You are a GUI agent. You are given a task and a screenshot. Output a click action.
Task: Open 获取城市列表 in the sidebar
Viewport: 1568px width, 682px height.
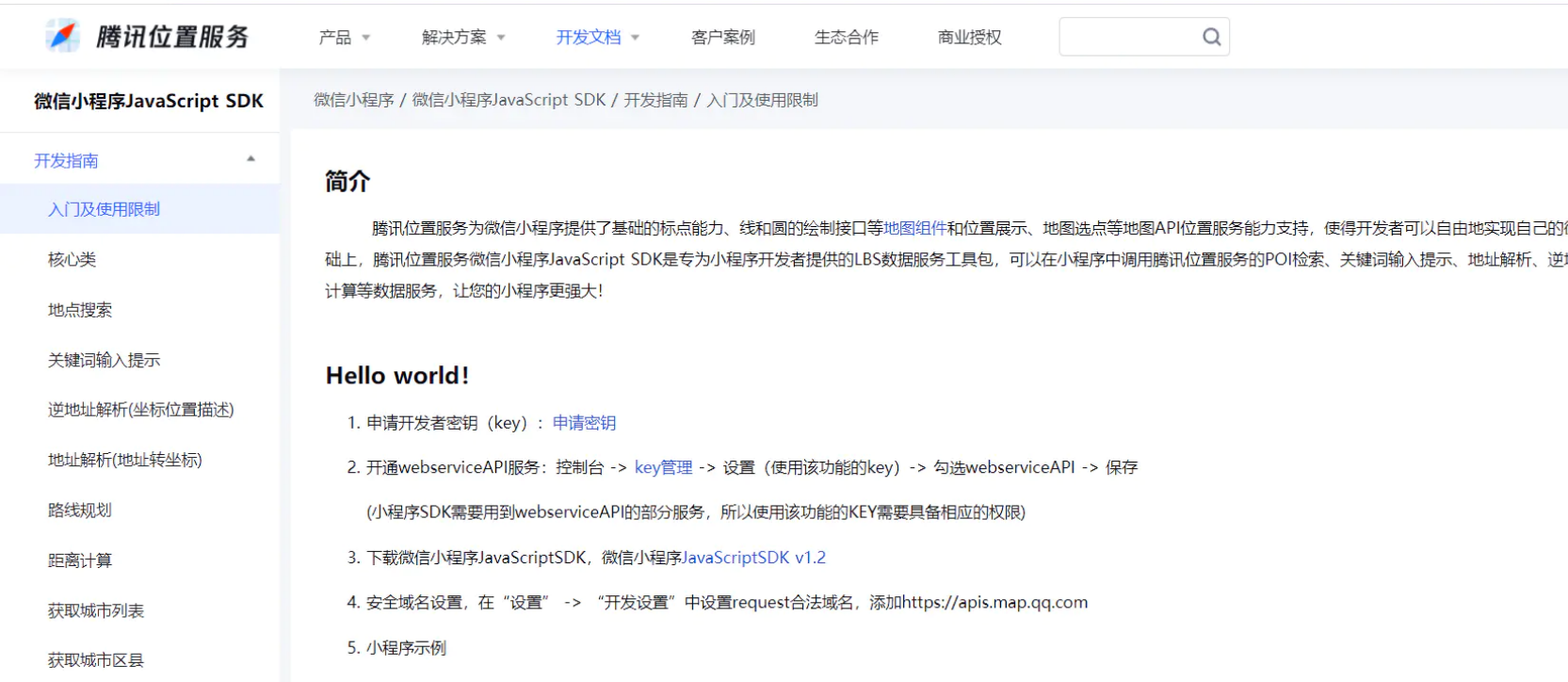[x=96, y=610]
